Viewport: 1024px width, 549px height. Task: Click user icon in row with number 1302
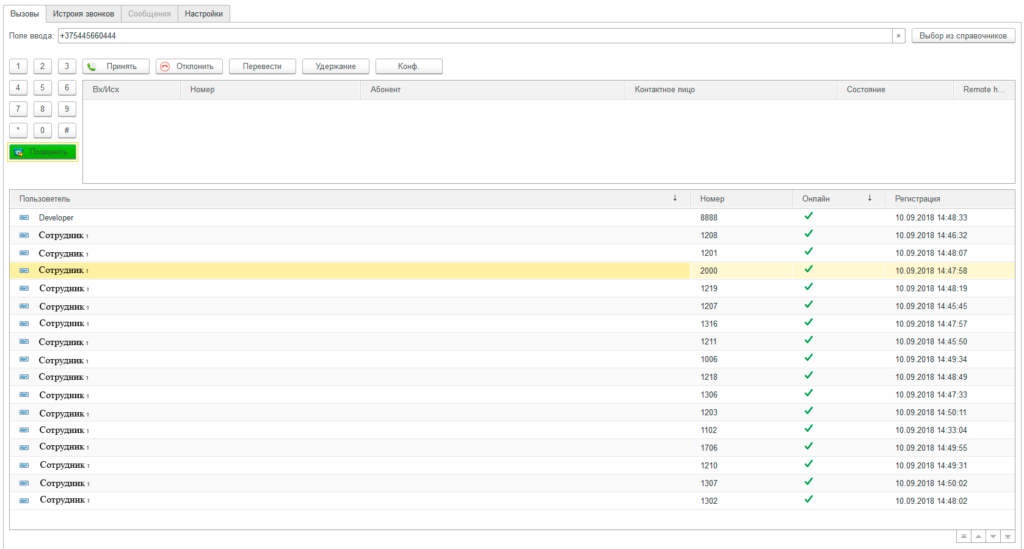point(24,500)
